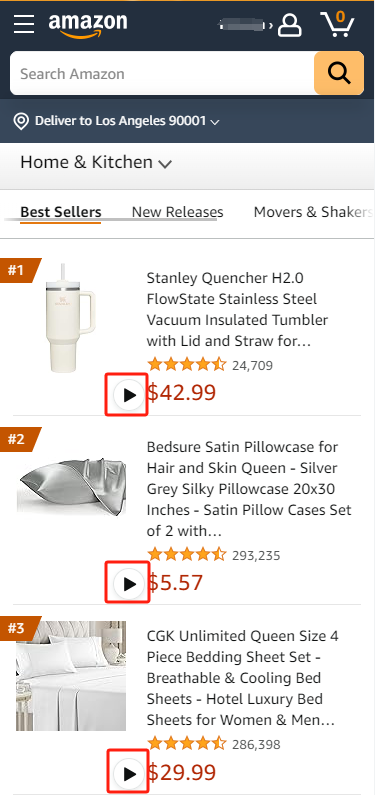Viewport: 375px width, 795px height.
Task: Click the delivery location pin icon
Action: (21, 121)
